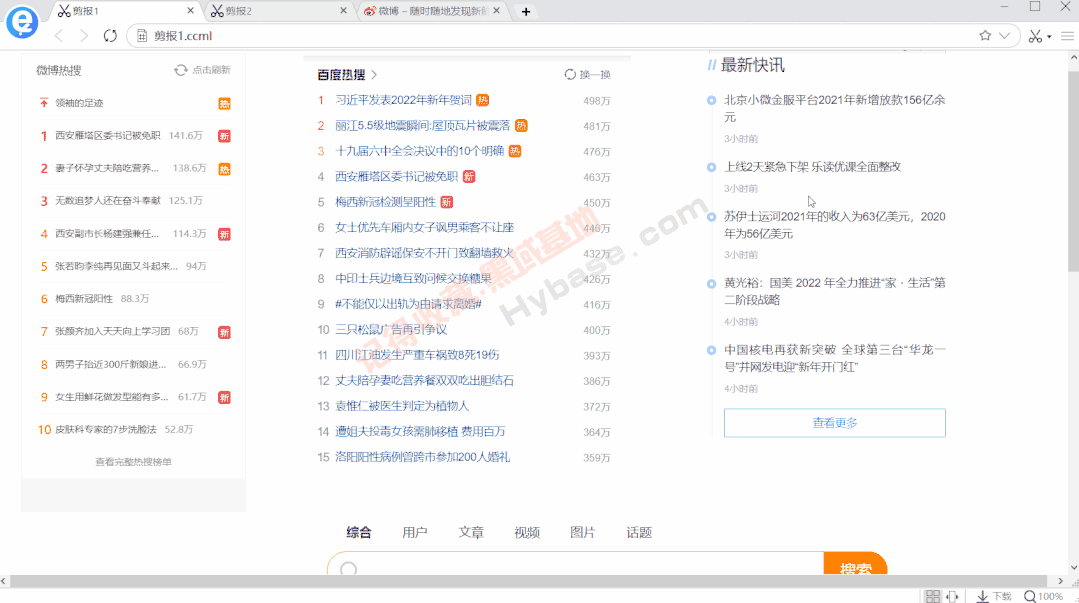Screen dimensions: 1079x603
Task: Click the 热 badge next to 领袖的足迹
Action: point(224,104)
